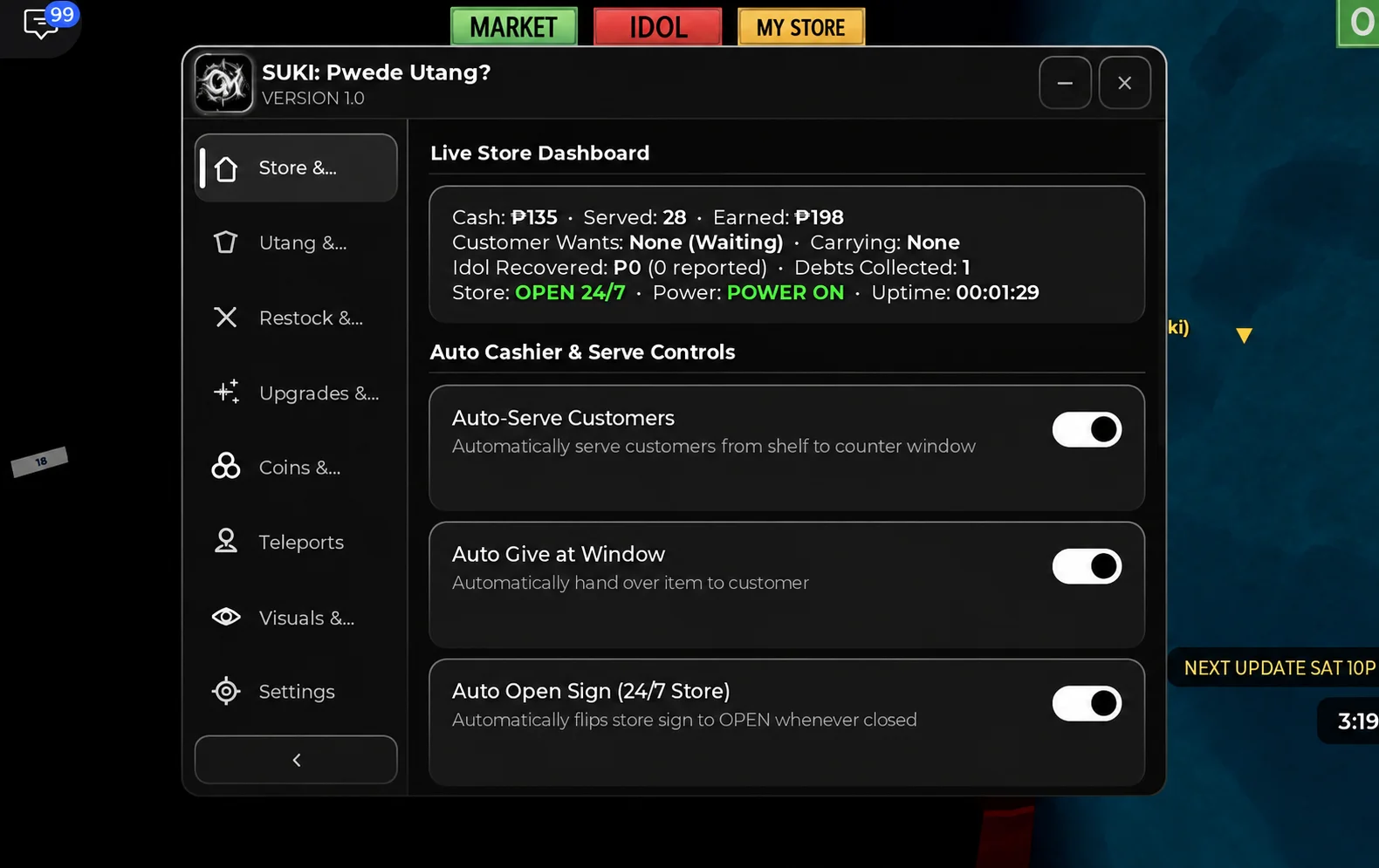Close the SUKI script window
The width and height of the screenshot is (1379, 868).
pyautogui.click(x=1124, y=83)
